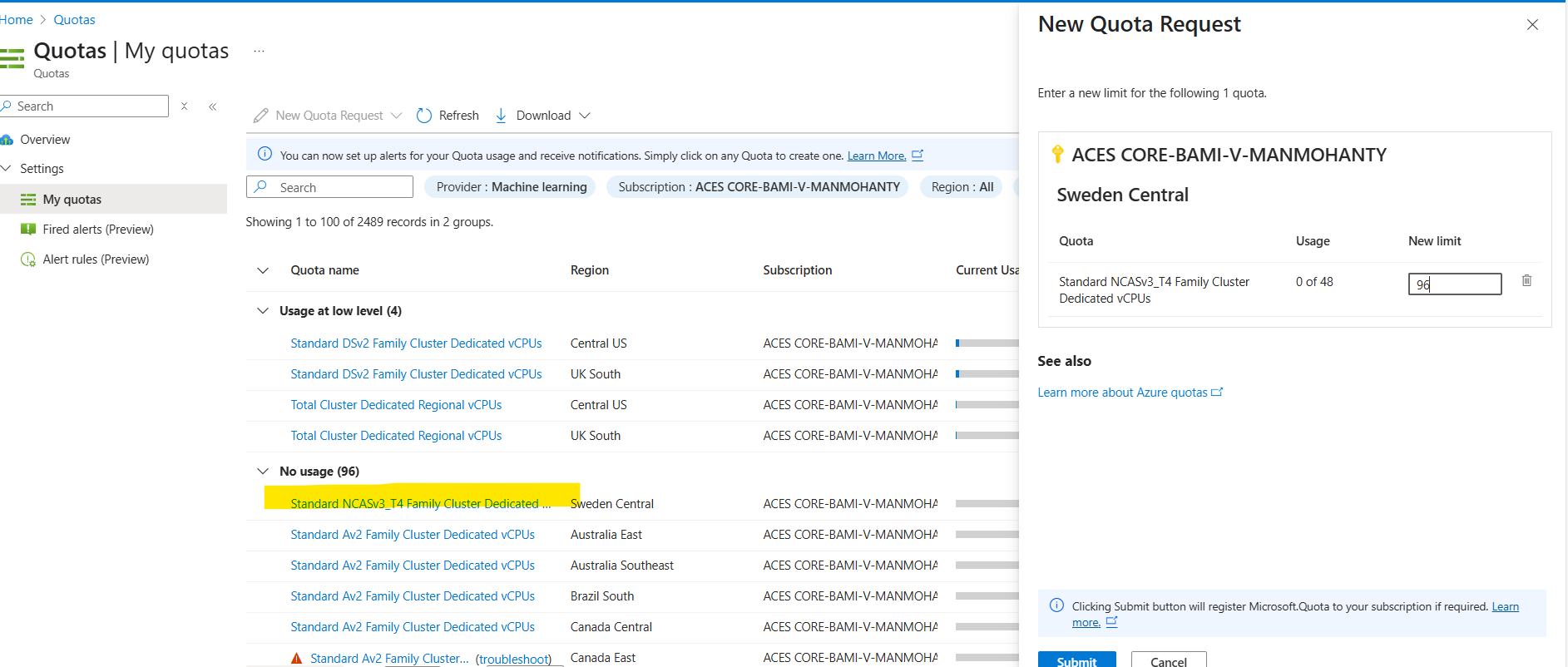
Task: Click the New limit input field
Action: point(1455,284)
